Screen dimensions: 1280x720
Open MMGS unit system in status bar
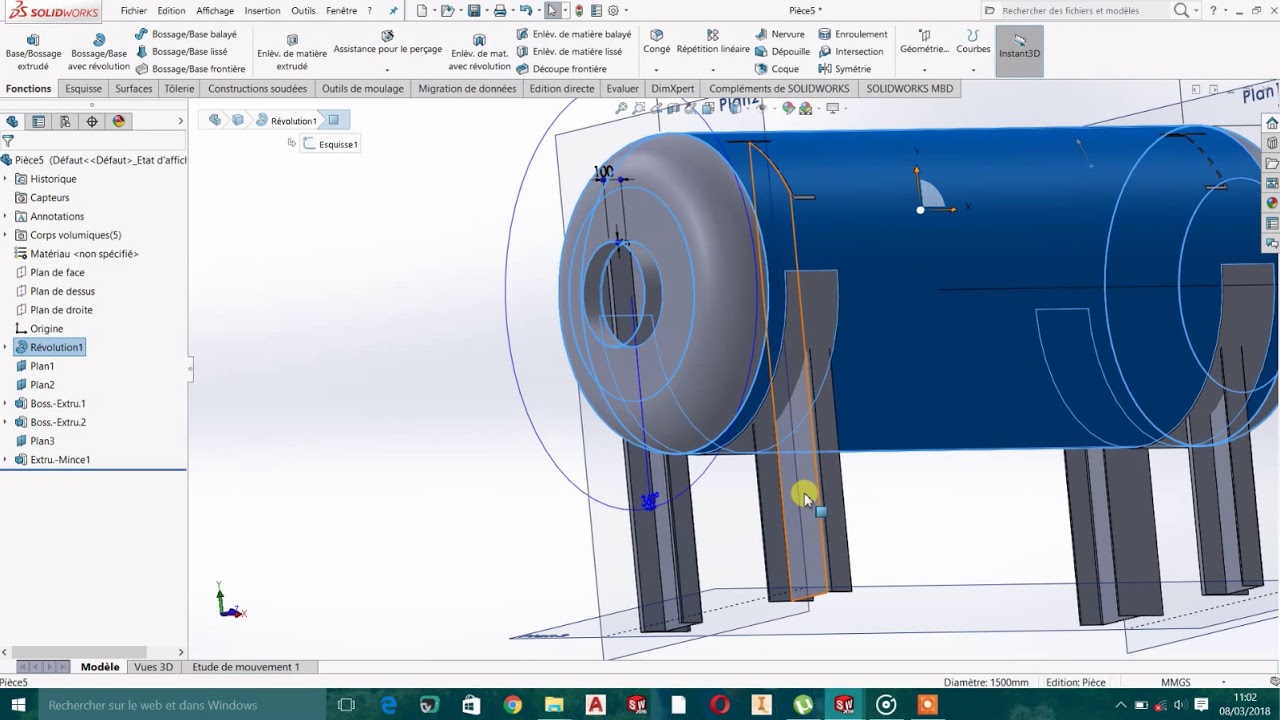[x=1176, y=682]
